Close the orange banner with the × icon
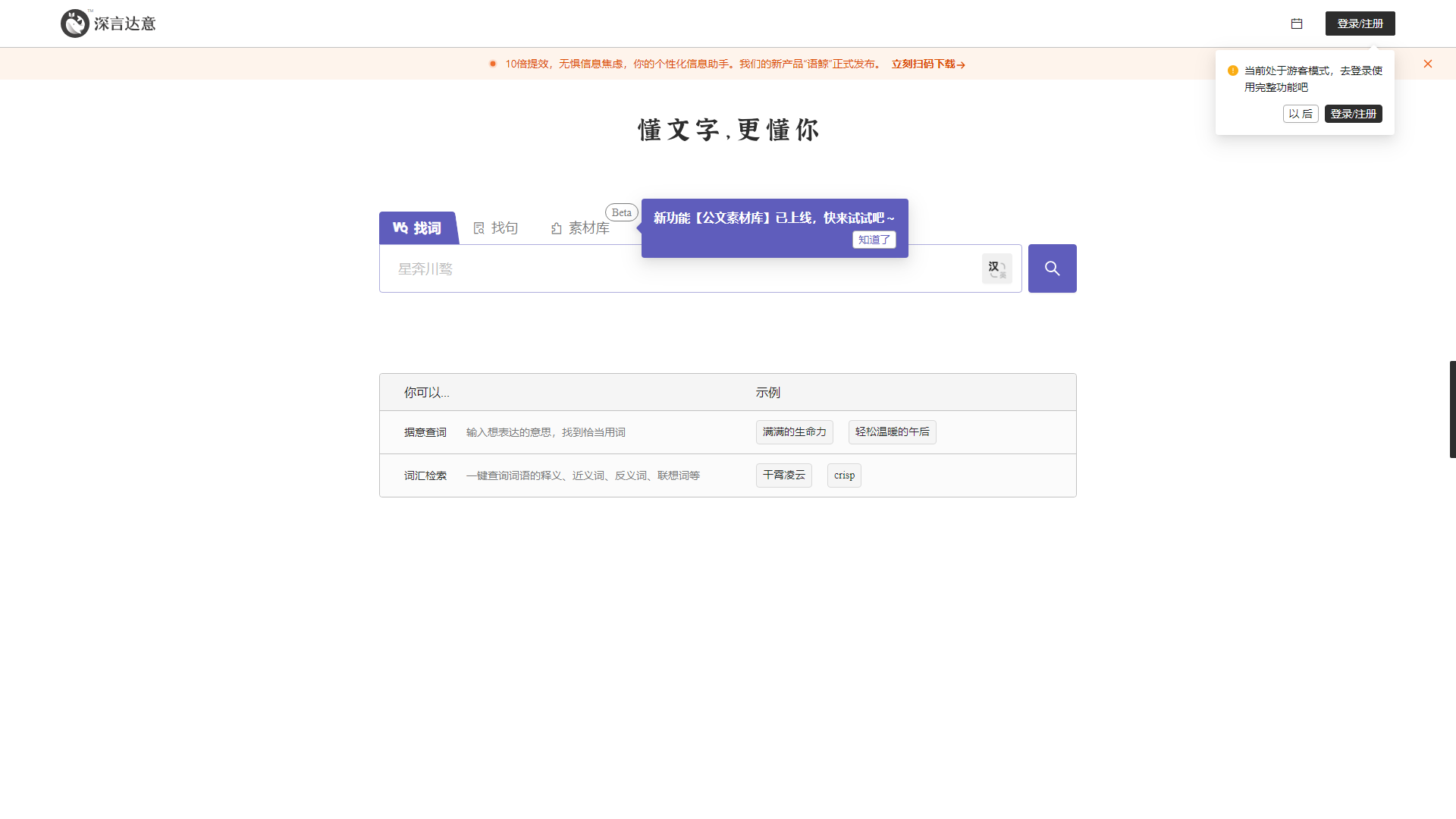The image size is (1456, 819). pos(1428,64)
